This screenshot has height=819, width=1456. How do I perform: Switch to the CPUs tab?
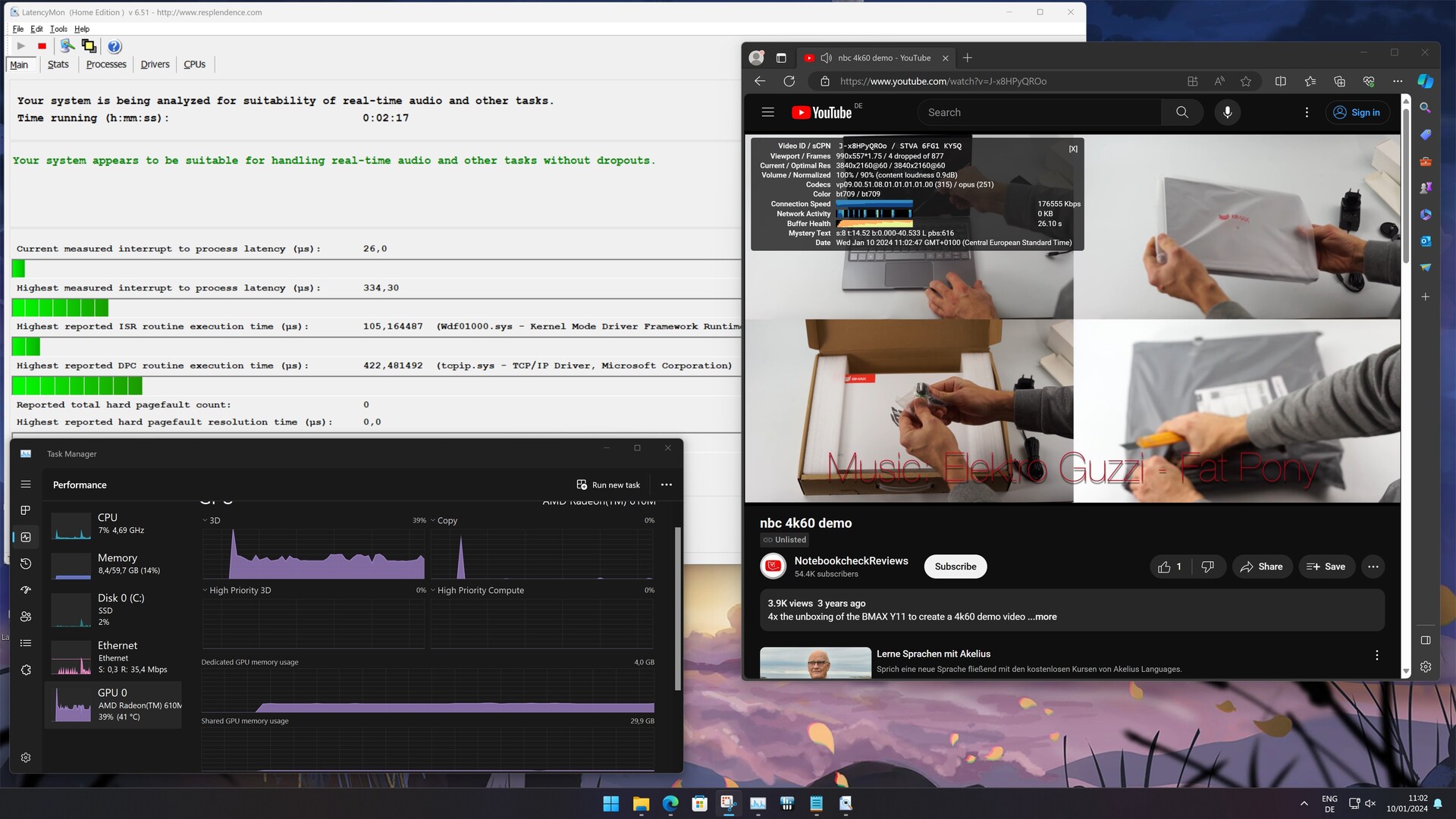tap(194, 64)
